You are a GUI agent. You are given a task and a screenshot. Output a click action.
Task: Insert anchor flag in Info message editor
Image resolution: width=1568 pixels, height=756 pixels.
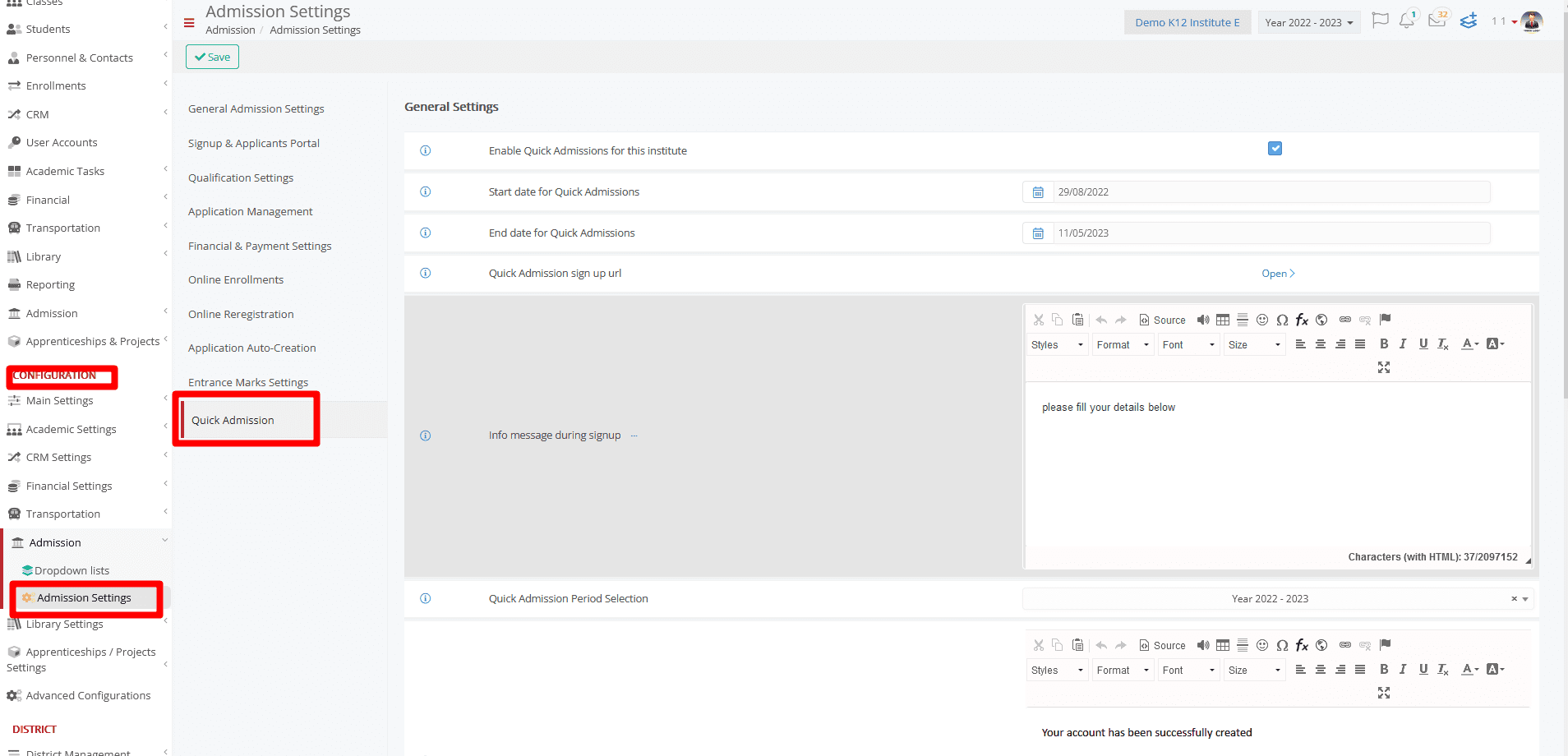(1385, 320)
